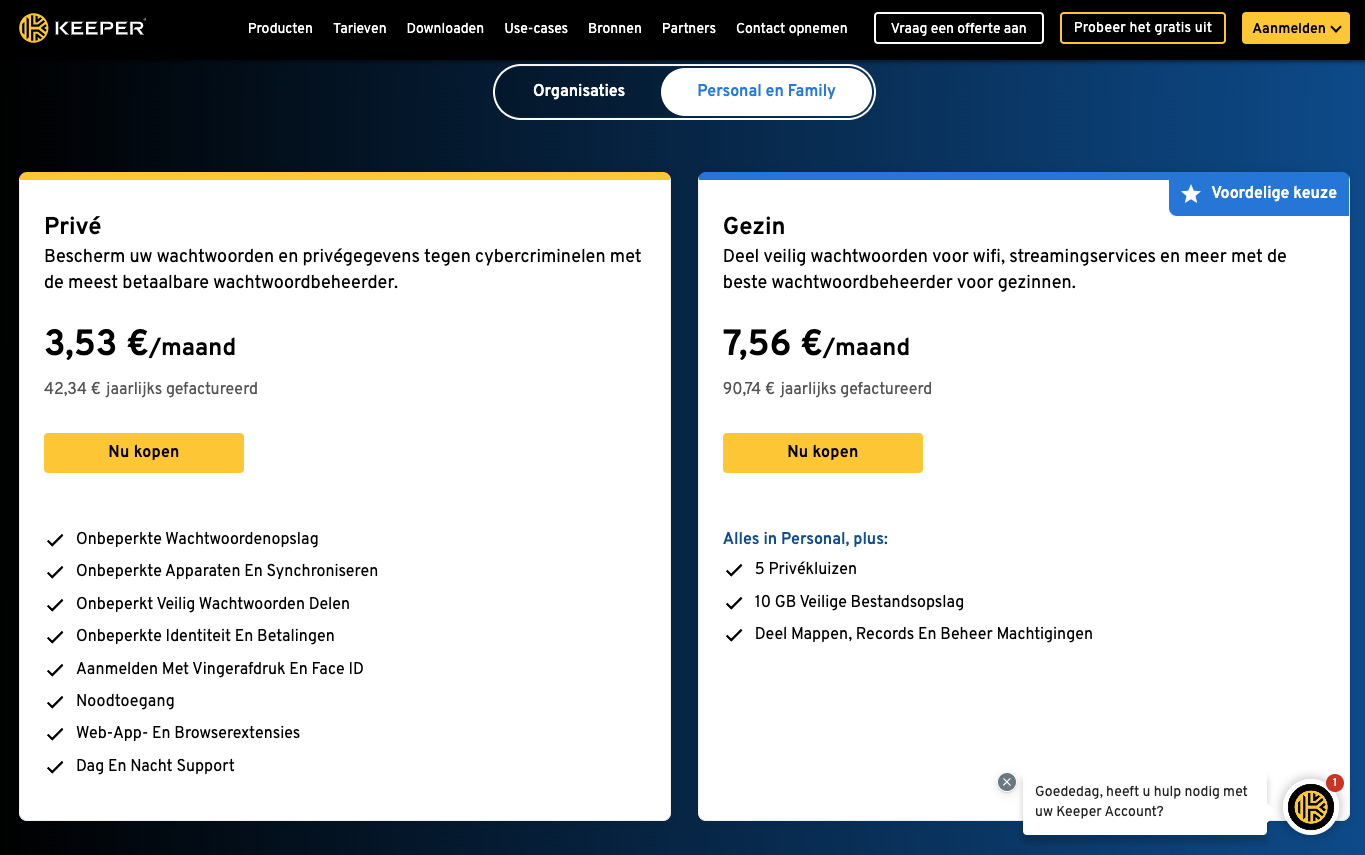1365x855 pixels.
Task: Click the Gezin plan title
Action: click(x=754, y=226)
